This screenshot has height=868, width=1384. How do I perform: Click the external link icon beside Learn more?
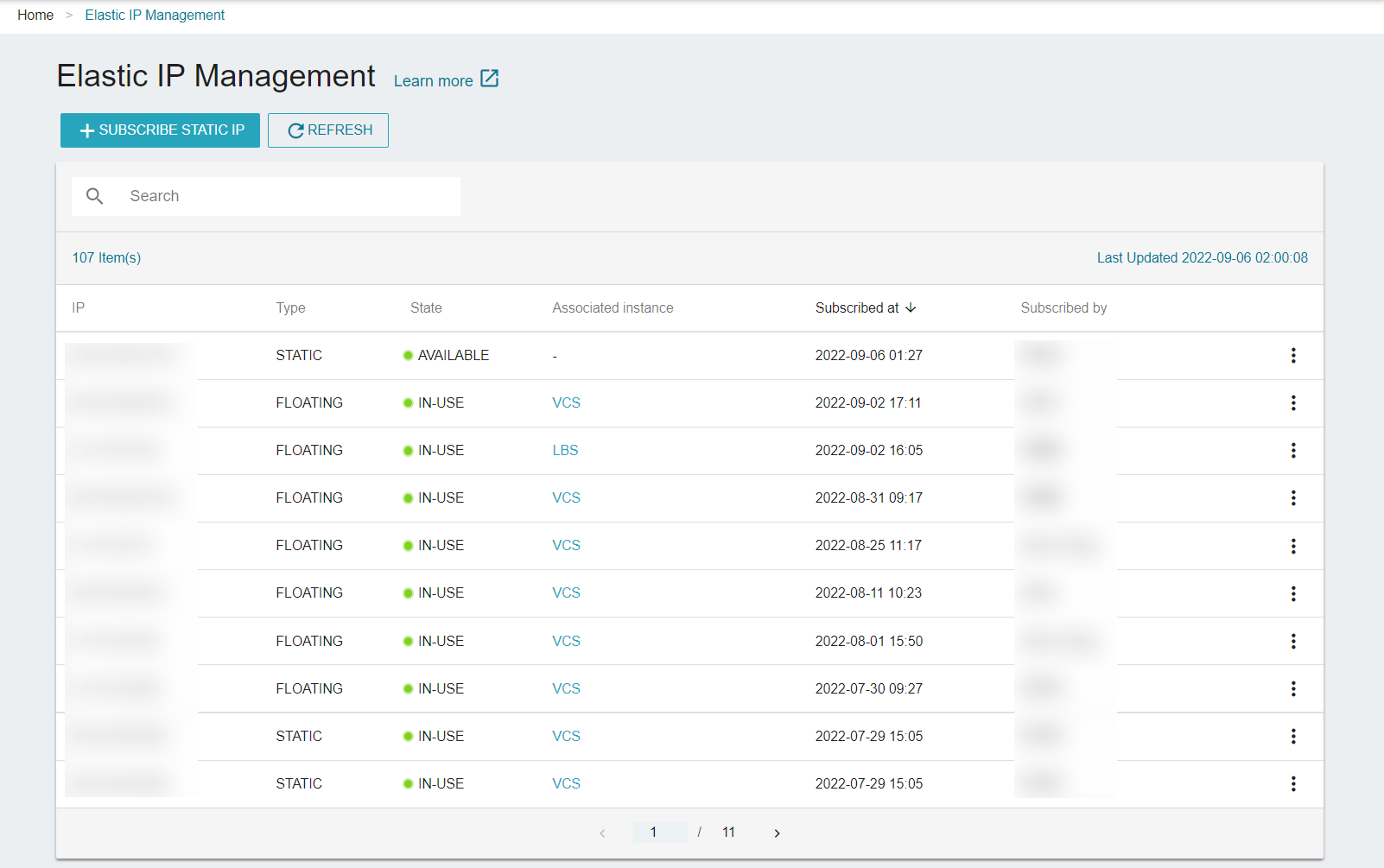pos(490,79)
